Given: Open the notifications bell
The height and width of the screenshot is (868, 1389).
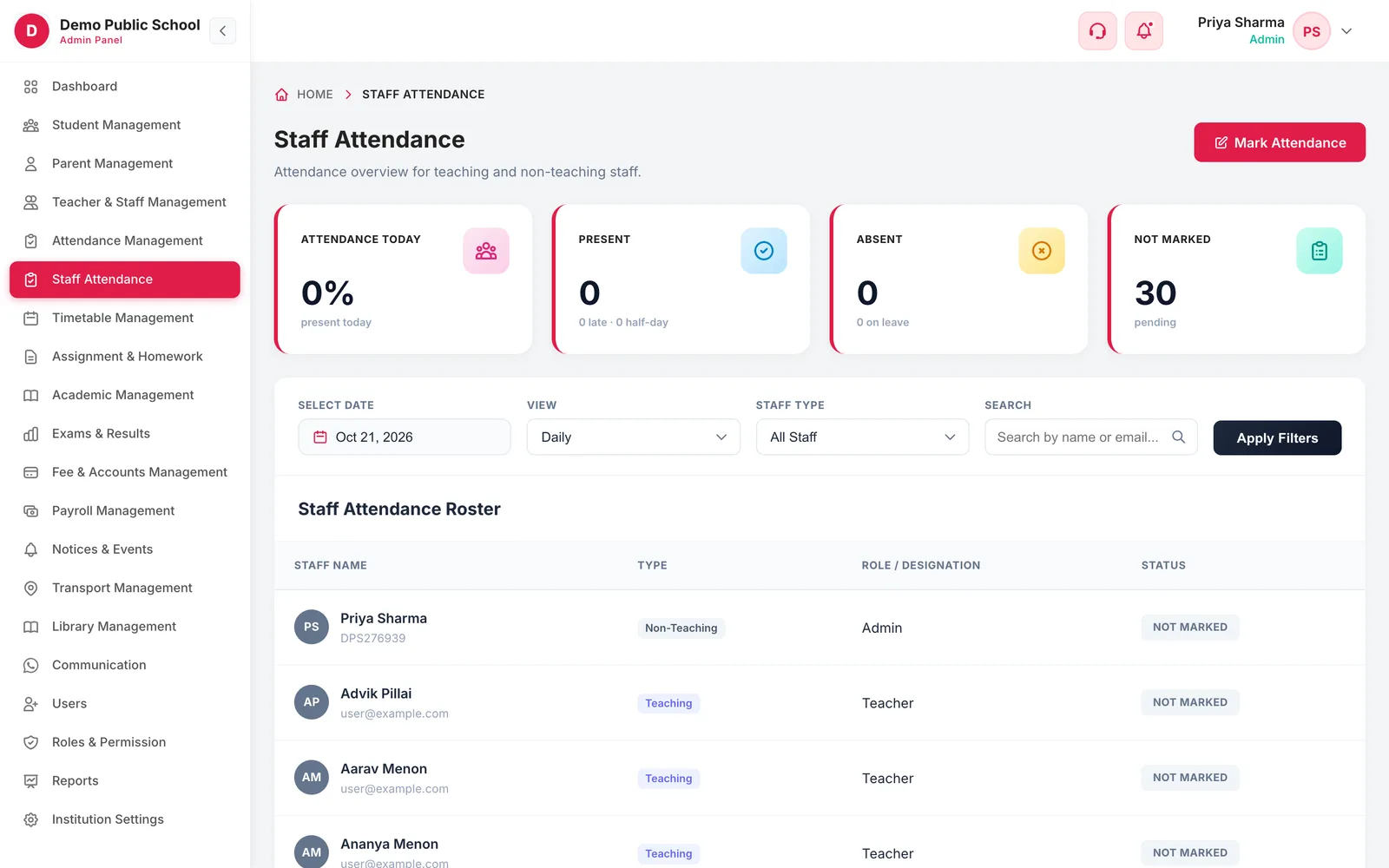Looking at the screenshot, I should coord(1144,31).
